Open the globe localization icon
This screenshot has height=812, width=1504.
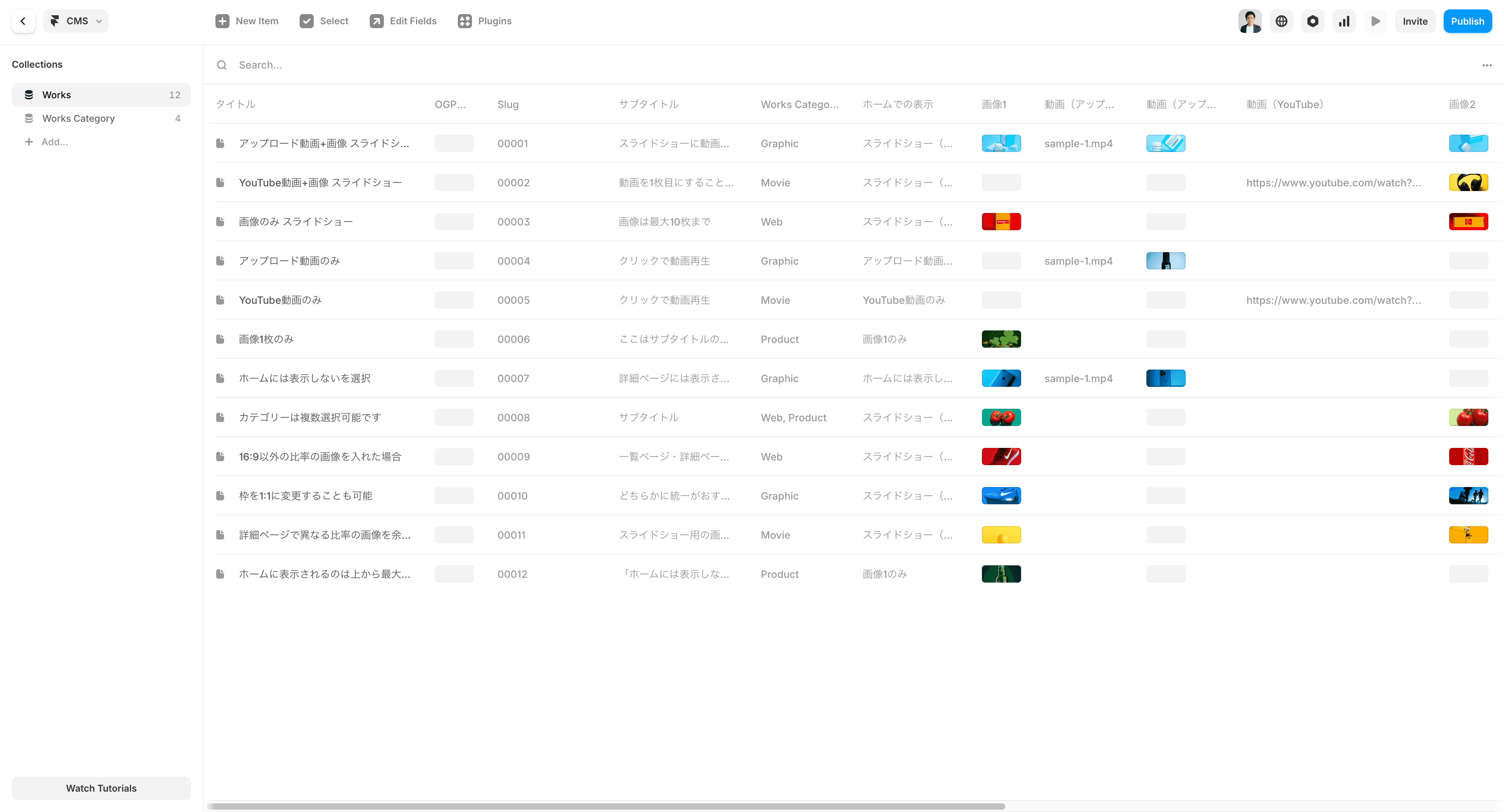[1282, 21]
